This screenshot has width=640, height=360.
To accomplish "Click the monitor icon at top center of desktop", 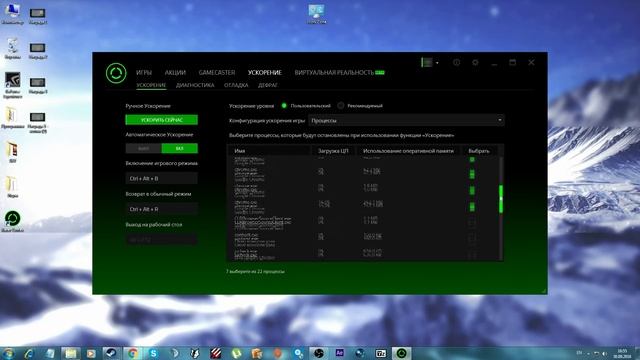I will coord(316,13).
